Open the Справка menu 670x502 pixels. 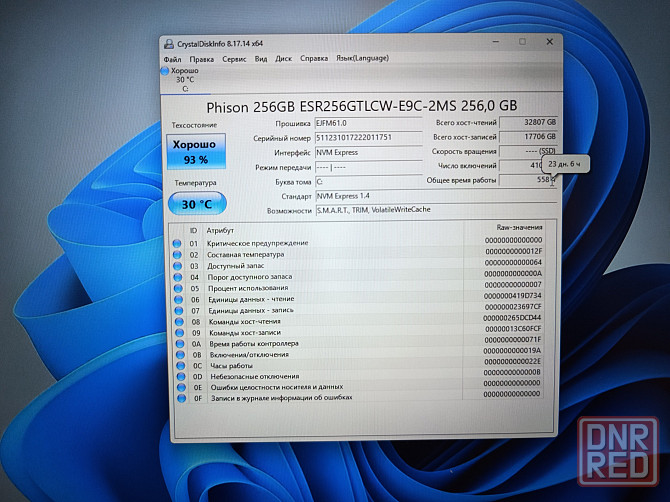(314, 58)
